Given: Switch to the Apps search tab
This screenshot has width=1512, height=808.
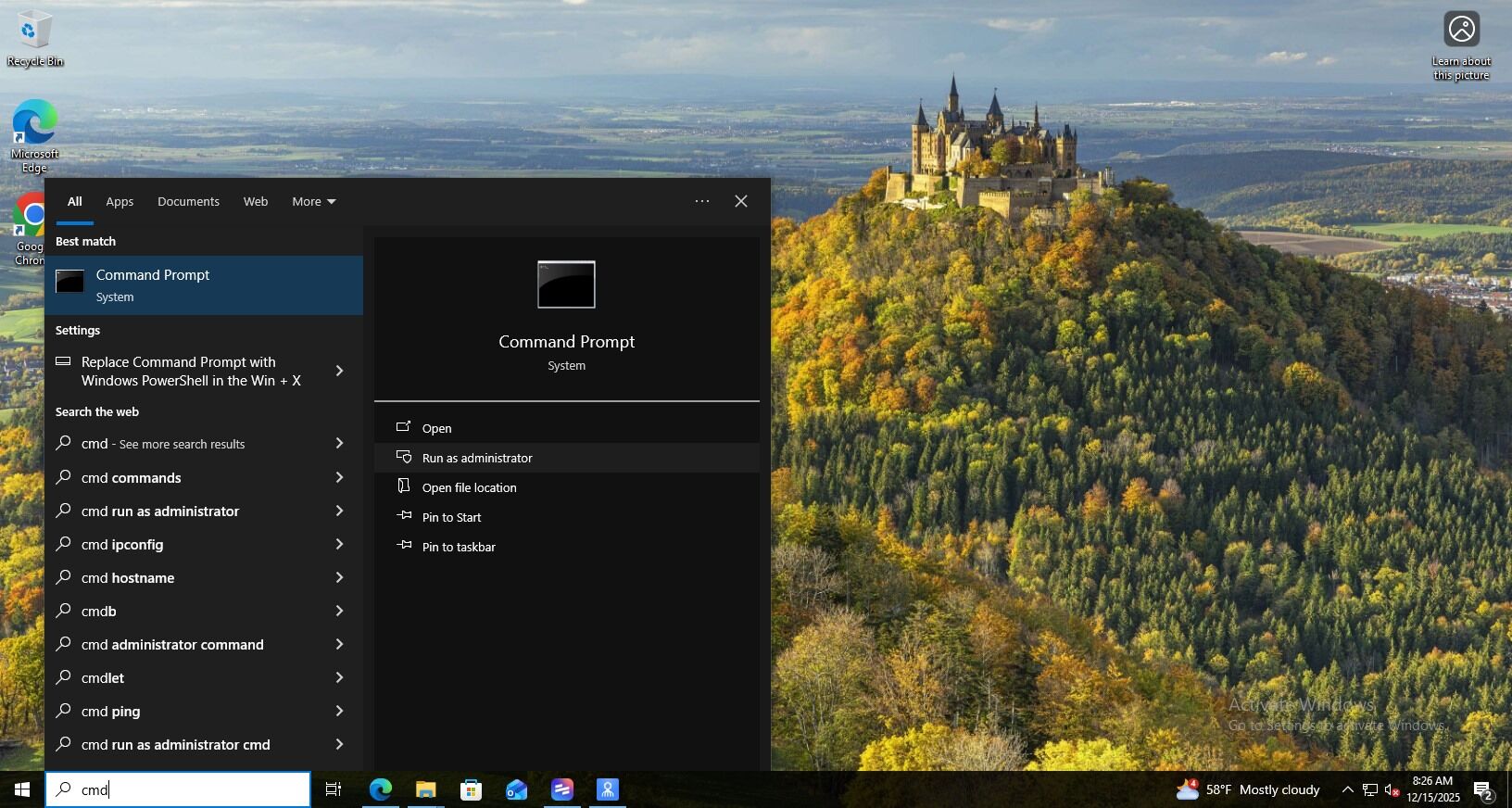Looking at the screenshot, I should tap(120, 201).
